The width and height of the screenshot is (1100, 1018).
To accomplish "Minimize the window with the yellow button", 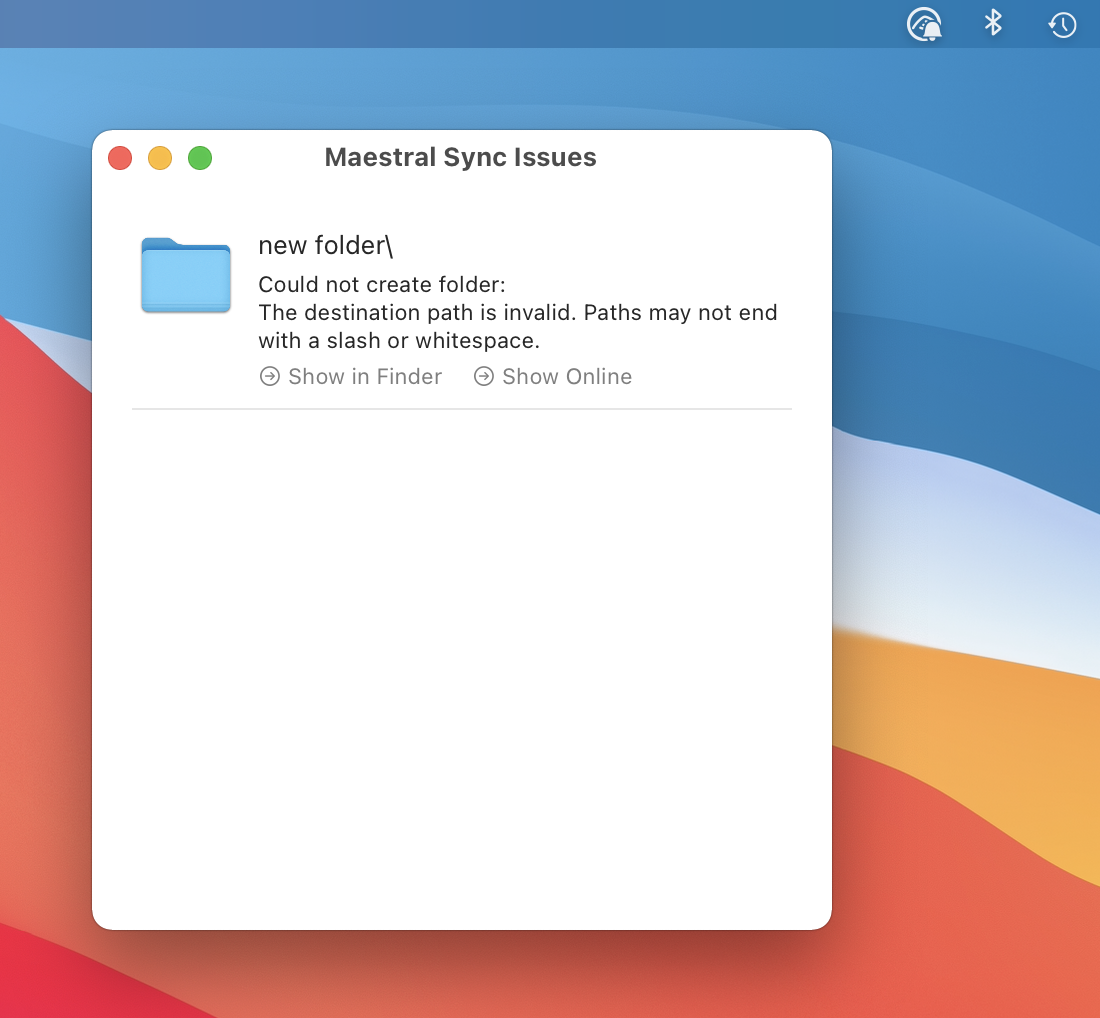I will point(160,158).
